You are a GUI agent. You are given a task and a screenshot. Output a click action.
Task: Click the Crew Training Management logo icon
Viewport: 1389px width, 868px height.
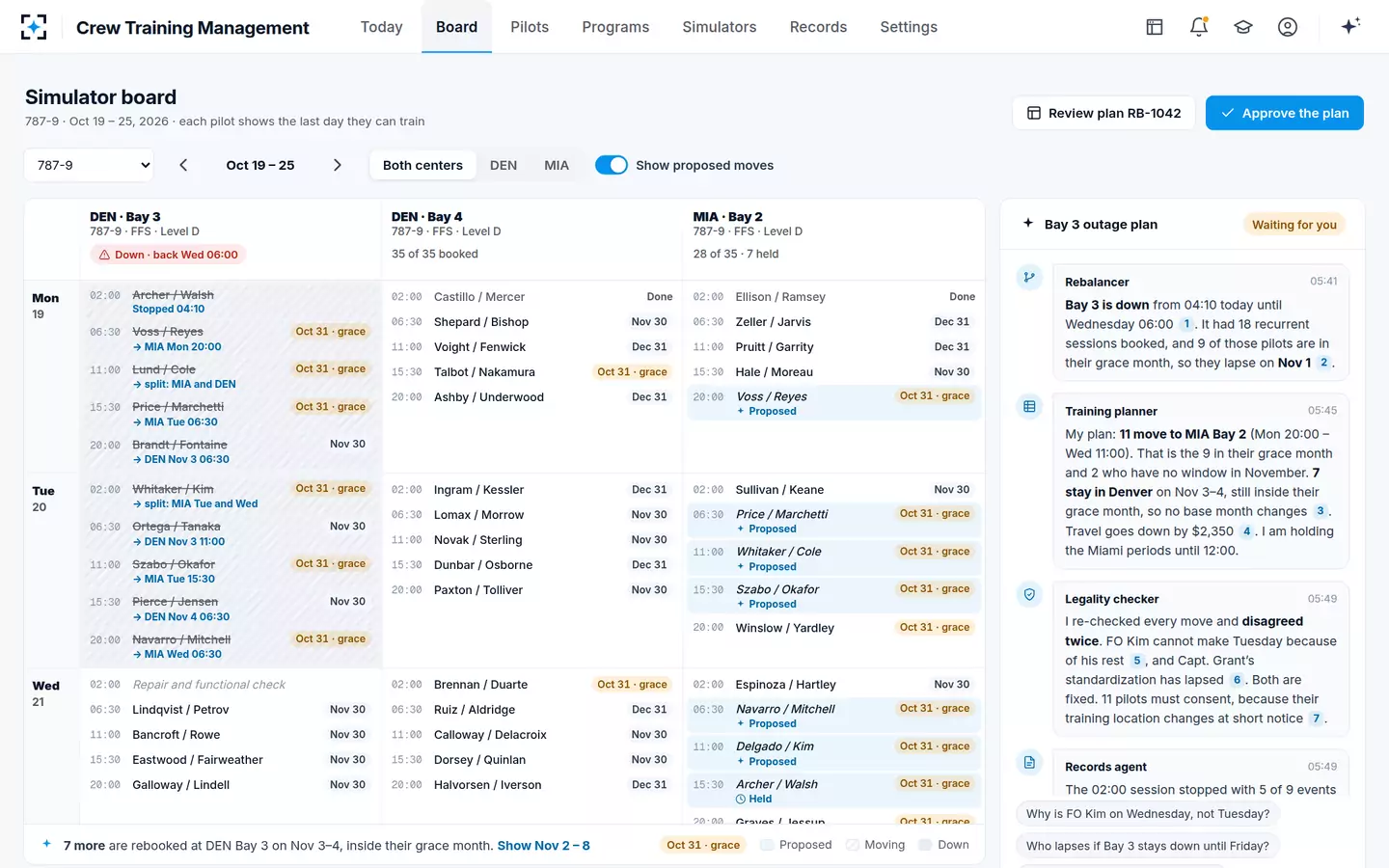click(34, 27)
